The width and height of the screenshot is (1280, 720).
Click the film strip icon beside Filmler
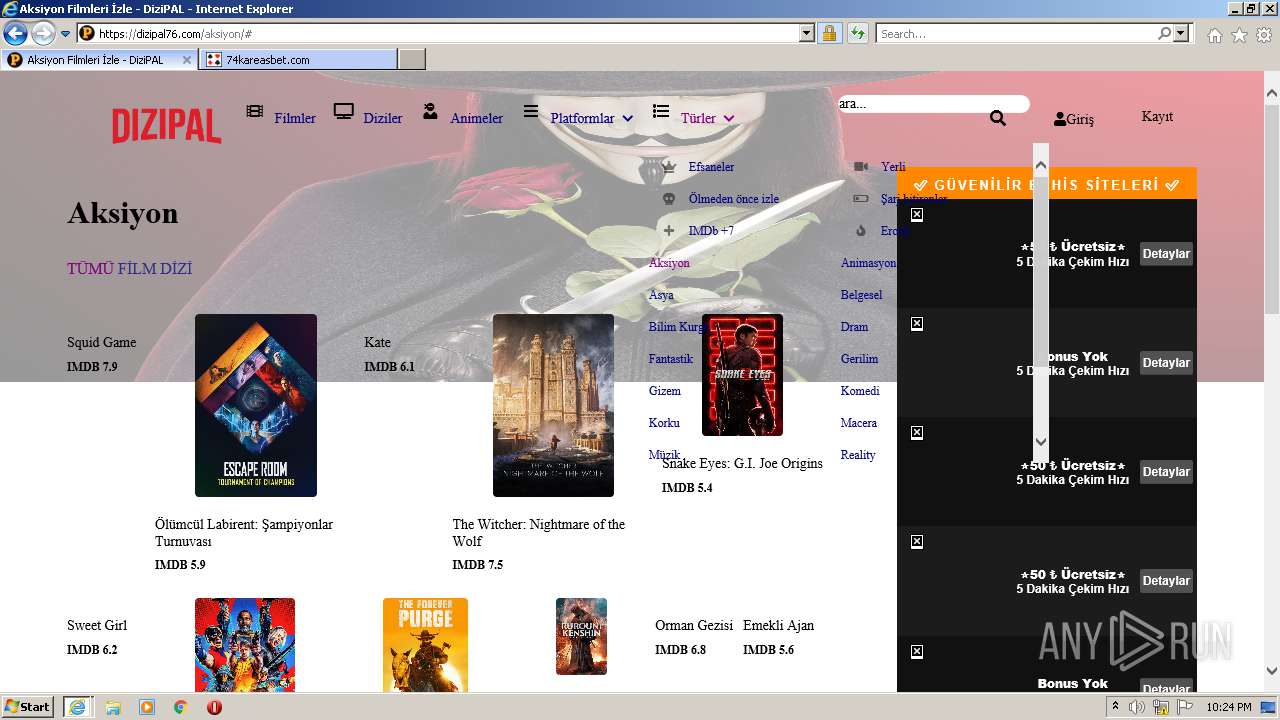pyautogui.click(x=255, y=111)
